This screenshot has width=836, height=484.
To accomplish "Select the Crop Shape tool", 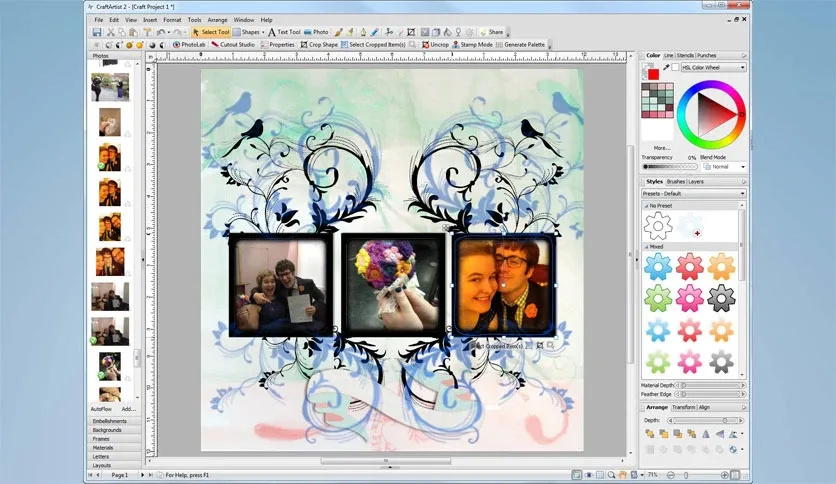I will point(319,45).
